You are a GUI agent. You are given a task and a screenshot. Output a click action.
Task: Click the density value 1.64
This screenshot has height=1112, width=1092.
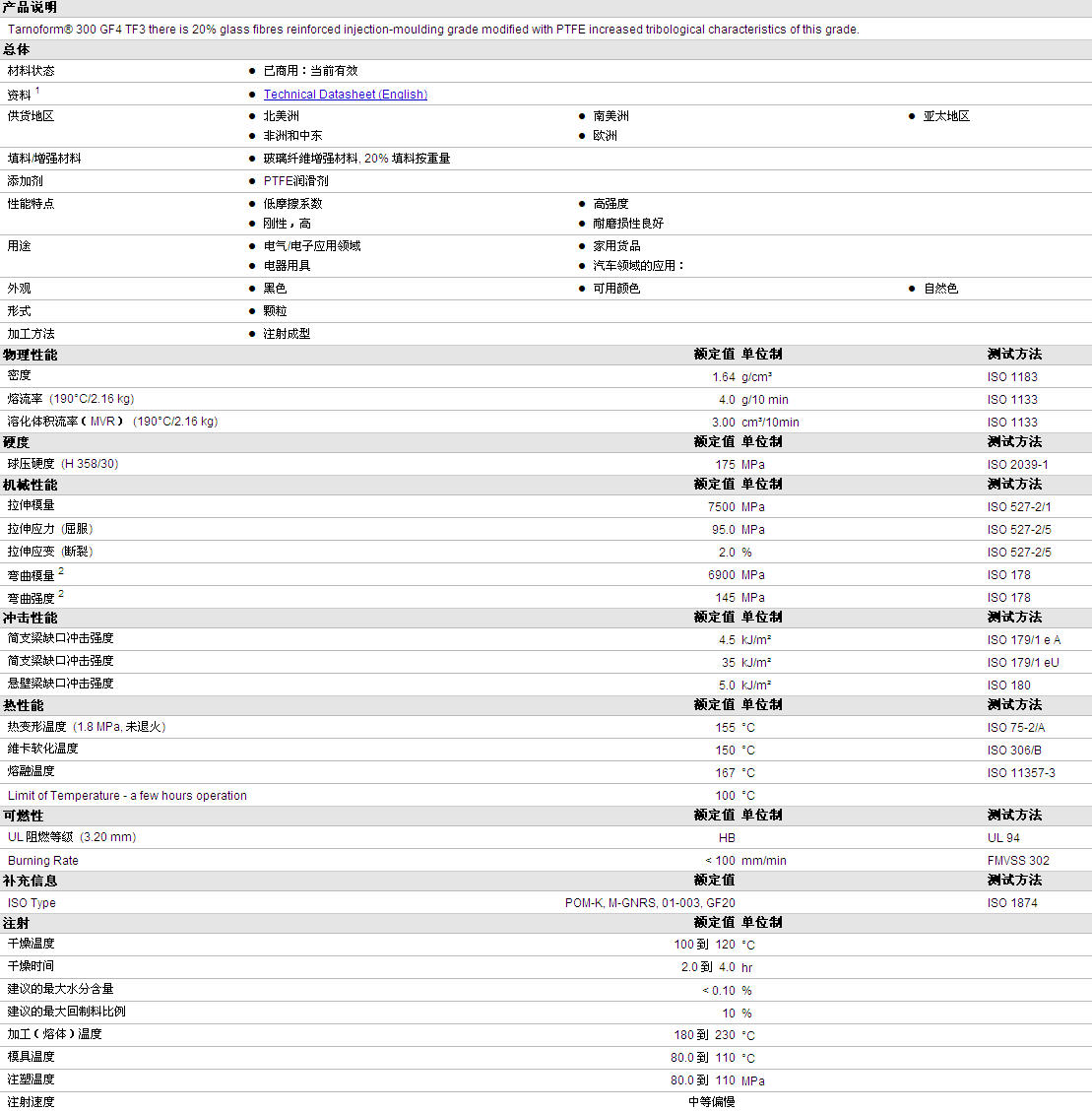point(724,377)
